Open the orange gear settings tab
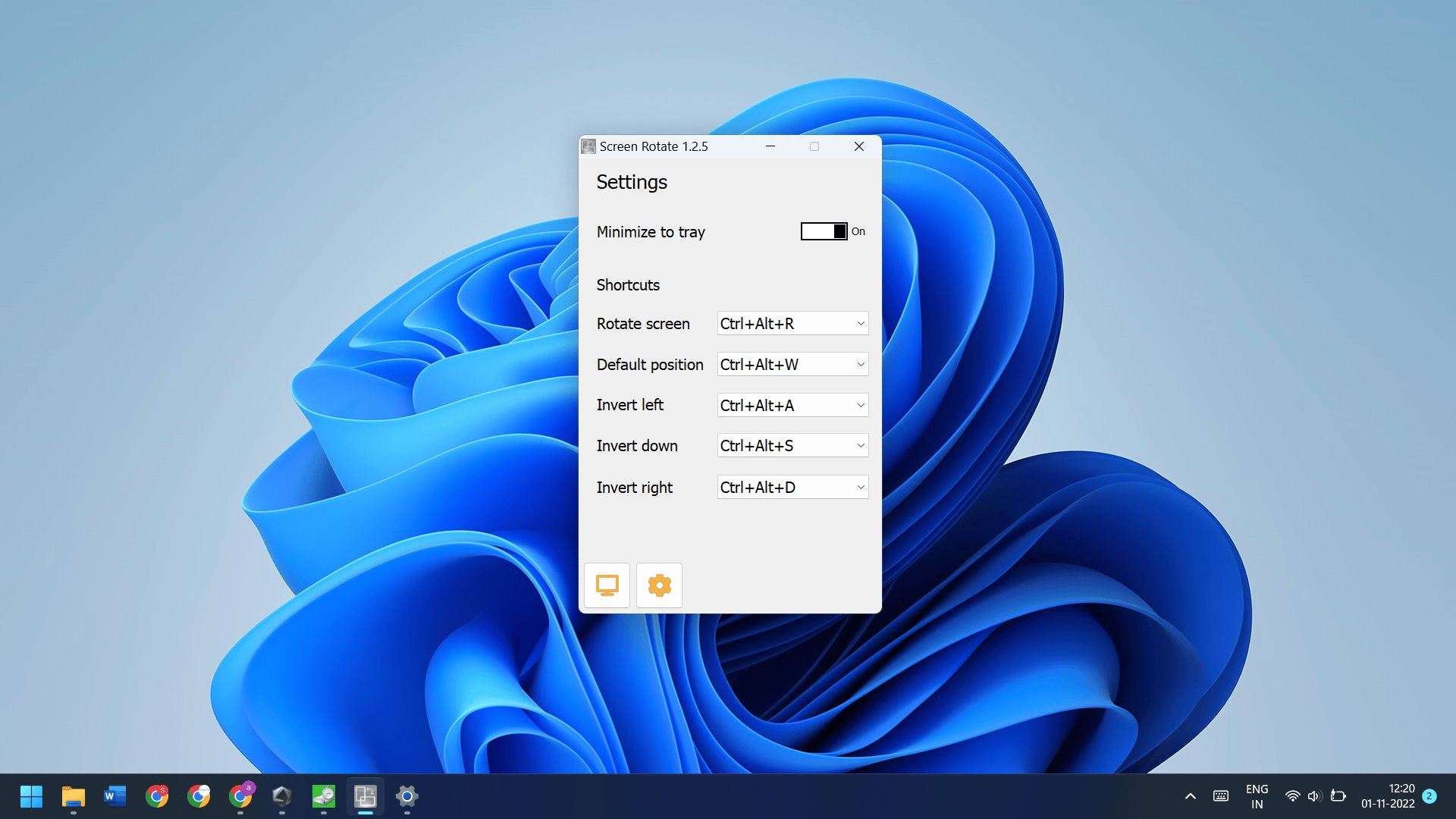This screenshot has height=819, width=1456. click(659, 585)
